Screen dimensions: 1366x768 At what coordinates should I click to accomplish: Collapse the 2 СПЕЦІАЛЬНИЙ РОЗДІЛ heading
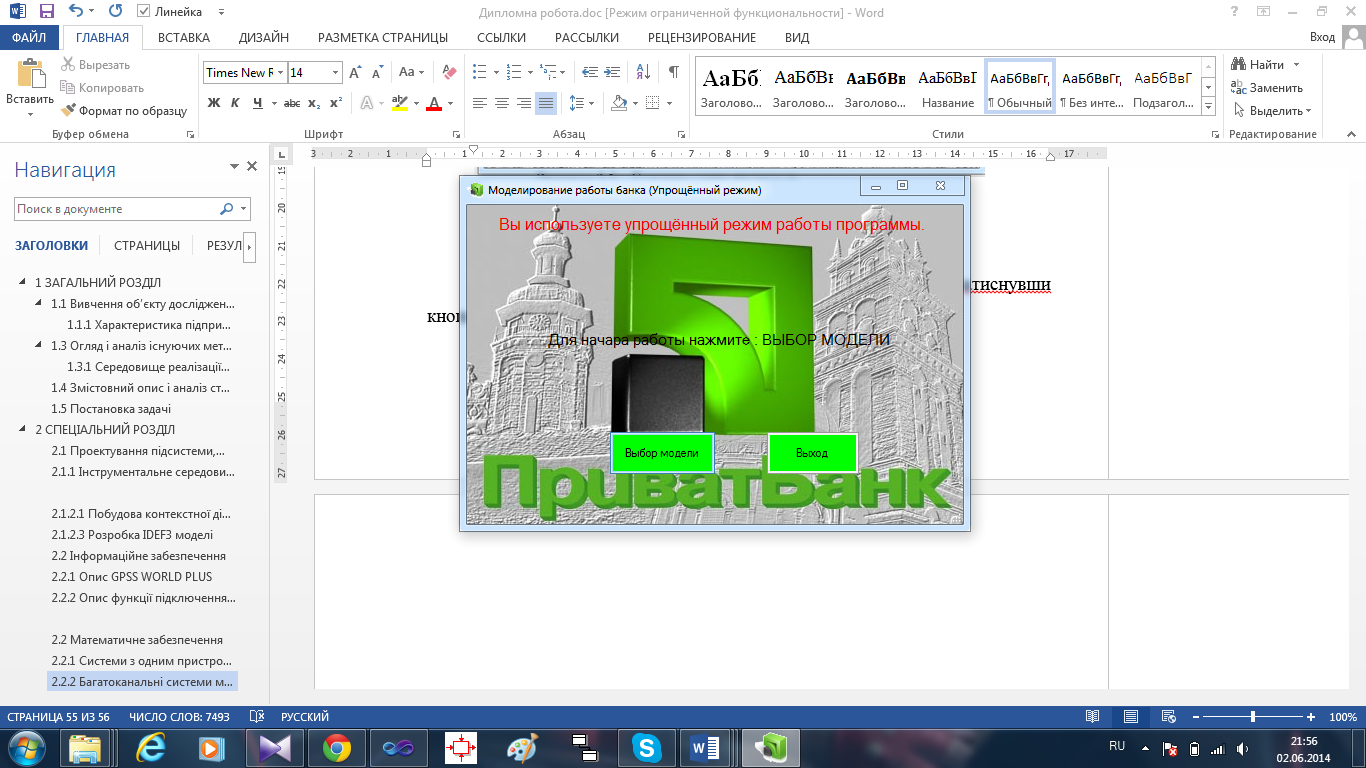[25, 430]
